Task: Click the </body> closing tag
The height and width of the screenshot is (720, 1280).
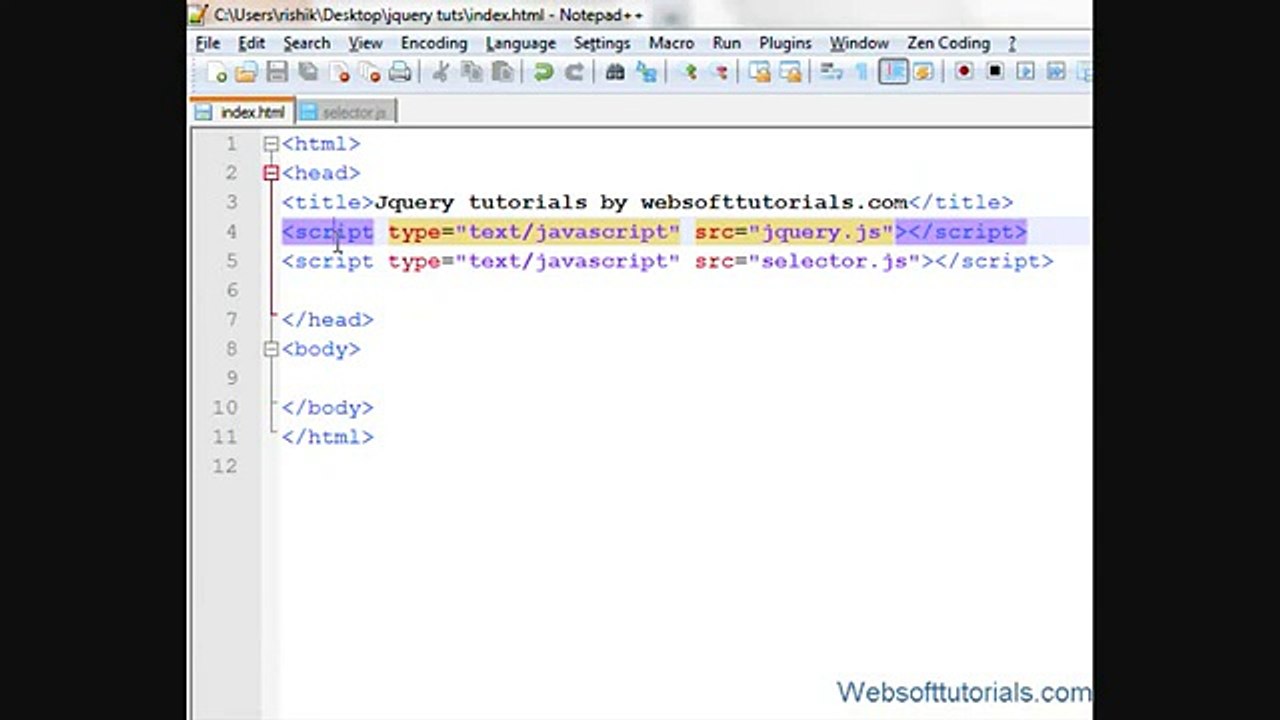Action: [327, 408]
